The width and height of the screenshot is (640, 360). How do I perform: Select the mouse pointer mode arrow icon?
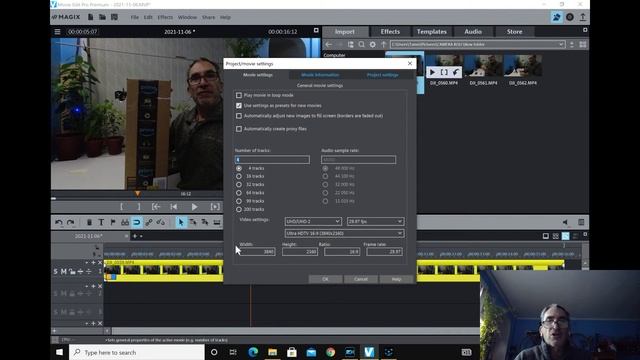(181, 222)
